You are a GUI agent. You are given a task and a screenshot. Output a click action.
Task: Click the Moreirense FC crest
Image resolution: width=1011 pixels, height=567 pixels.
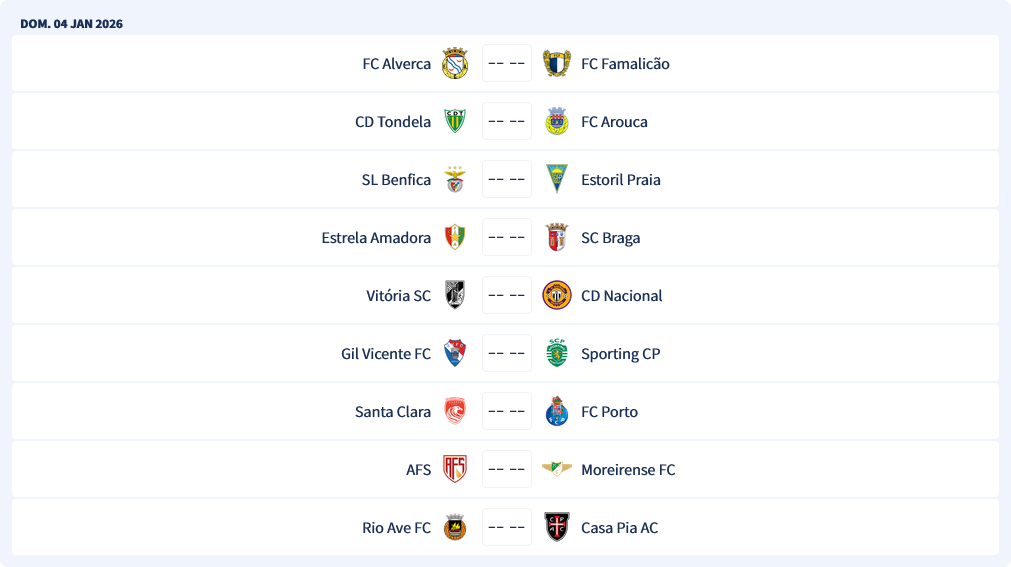[x=557, y=470]
